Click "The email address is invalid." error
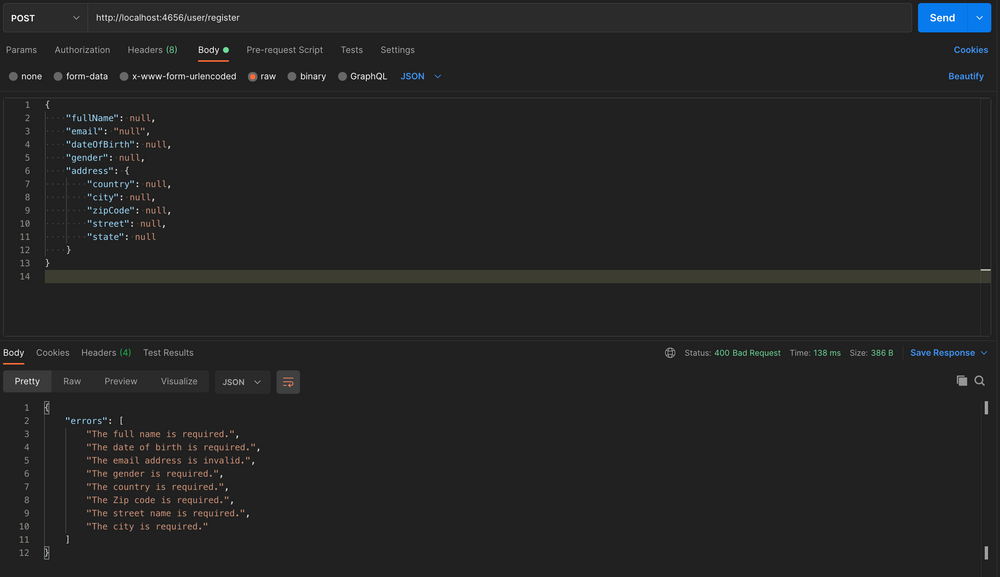1000x577 pixels. tap(168, 460)
